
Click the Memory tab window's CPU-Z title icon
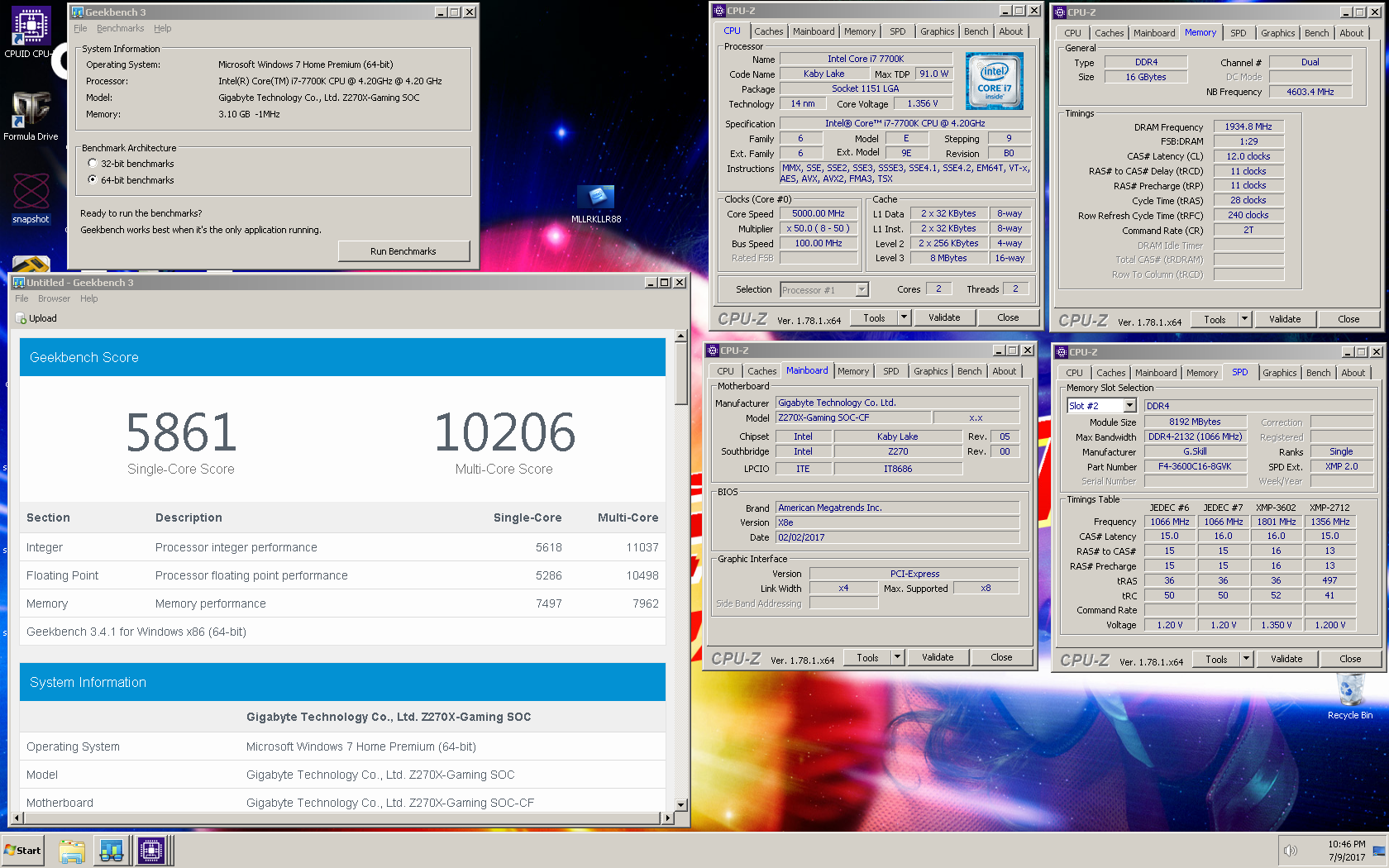click(x=1061, y=12)
